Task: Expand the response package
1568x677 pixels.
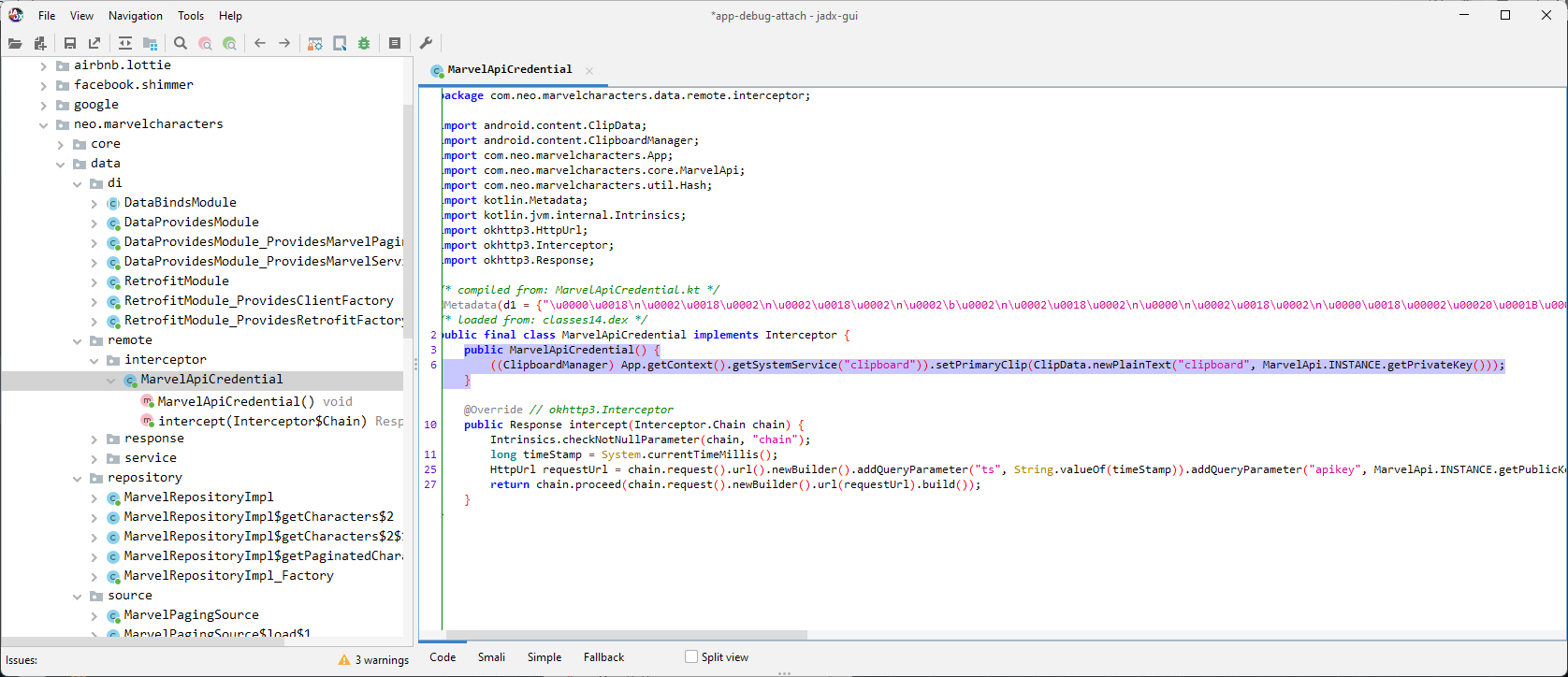Action: pos(94,439)
